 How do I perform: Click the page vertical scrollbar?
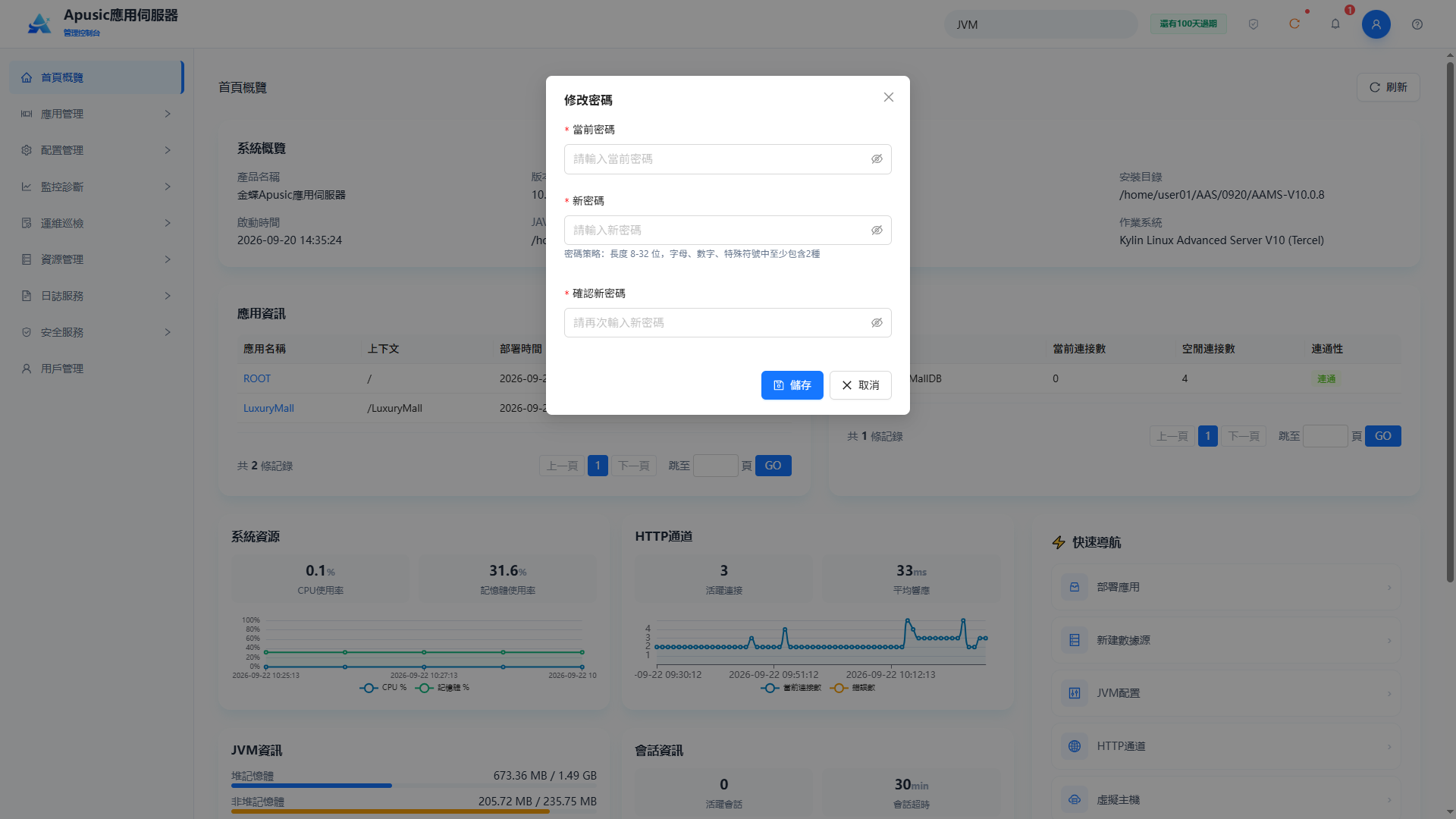1450,322
